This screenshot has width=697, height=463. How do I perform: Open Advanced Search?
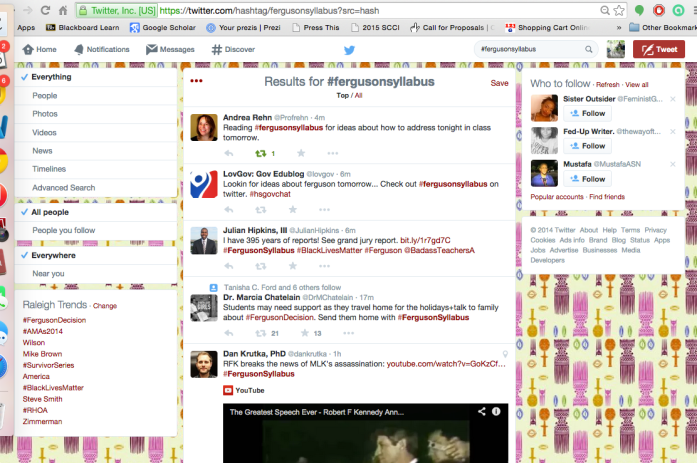click(x=96, y=188)
